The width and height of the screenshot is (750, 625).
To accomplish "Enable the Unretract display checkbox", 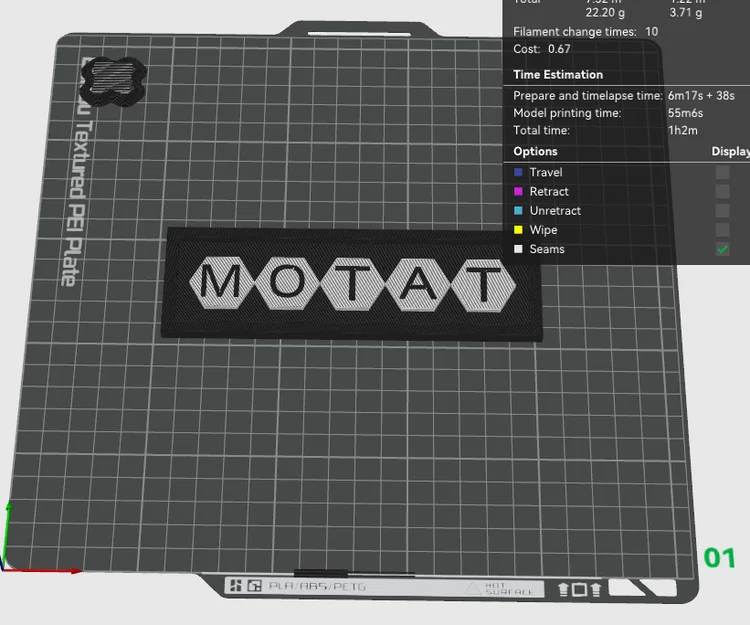I will tap(722, 210).
